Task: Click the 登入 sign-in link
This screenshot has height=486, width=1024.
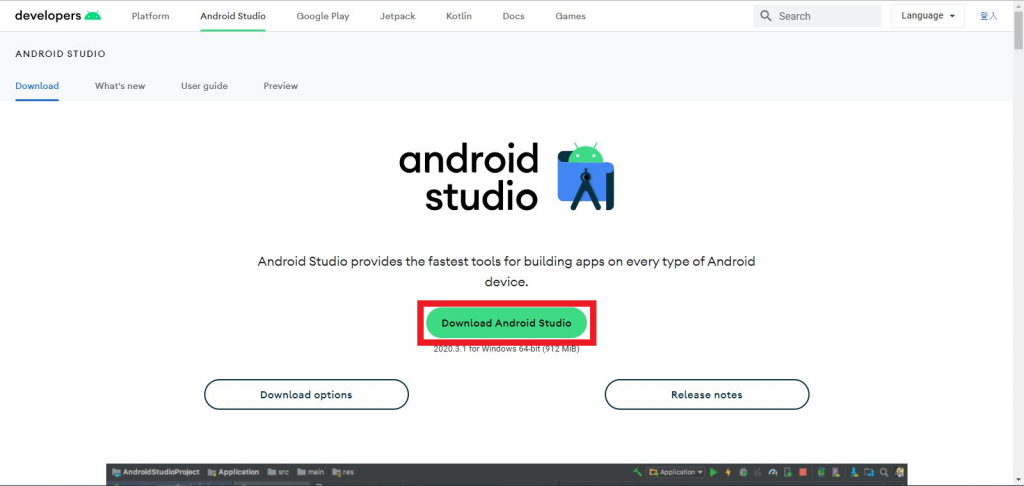Action: [988, 16]
